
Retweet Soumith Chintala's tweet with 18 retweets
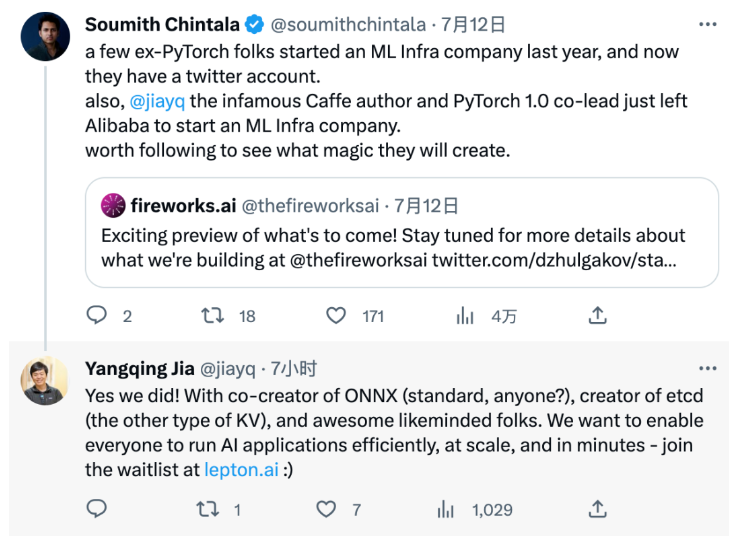click(x=212, y=315)
